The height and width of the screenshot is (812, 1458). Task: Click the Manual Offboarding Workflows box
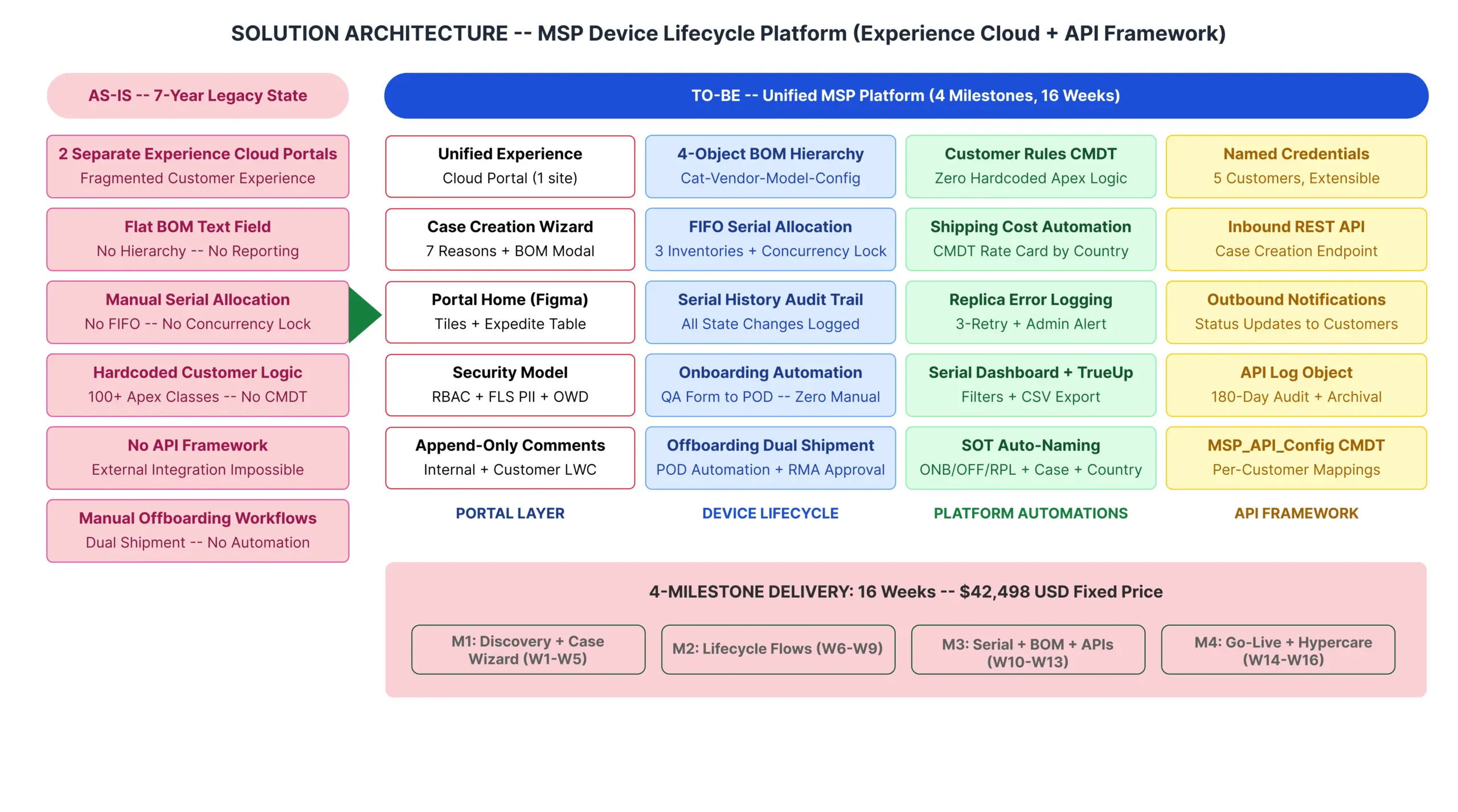pos(197,530)
